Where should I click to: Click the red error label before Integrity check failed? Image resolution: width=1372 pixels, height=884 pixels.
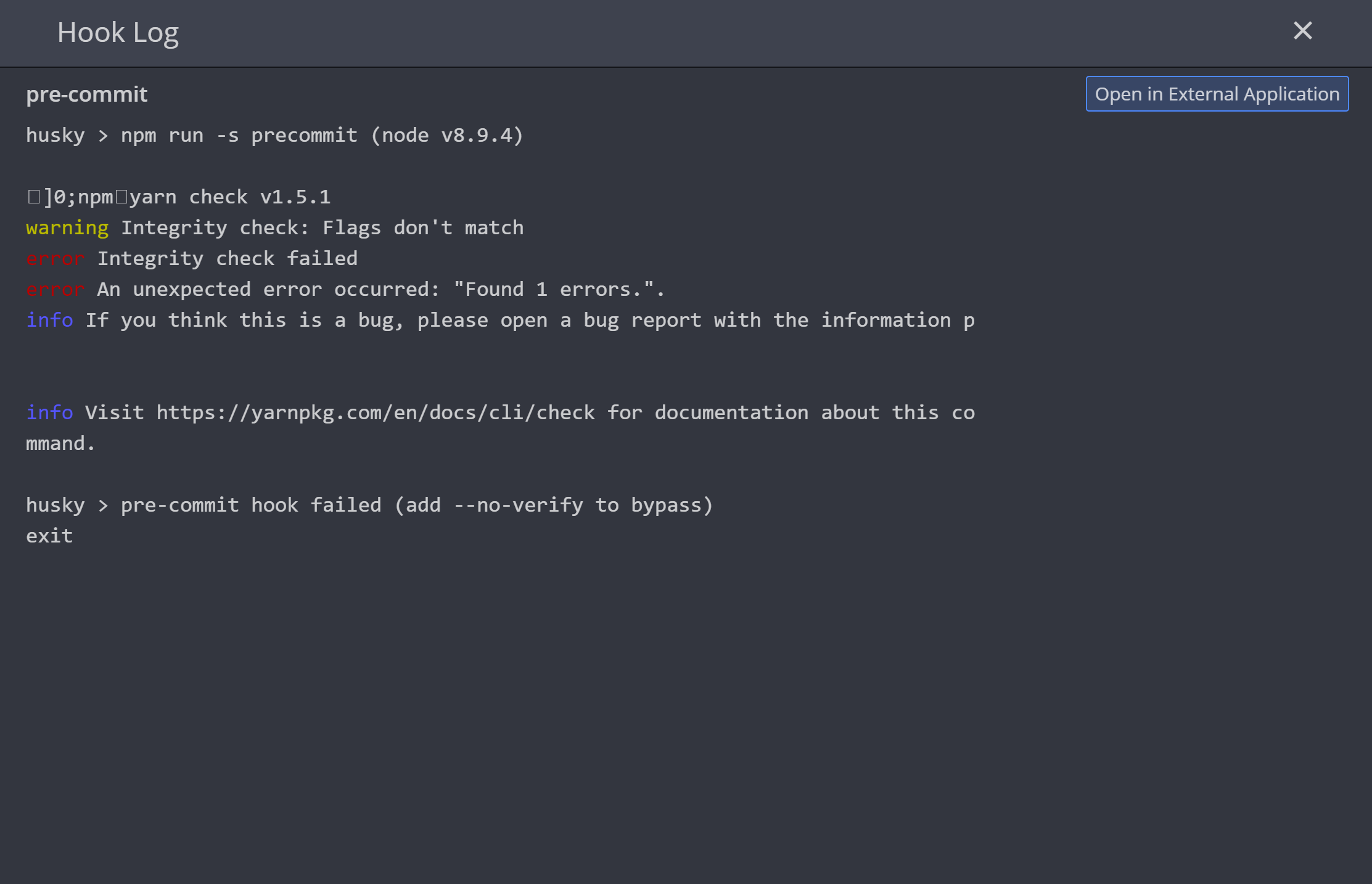pos(55,258)
